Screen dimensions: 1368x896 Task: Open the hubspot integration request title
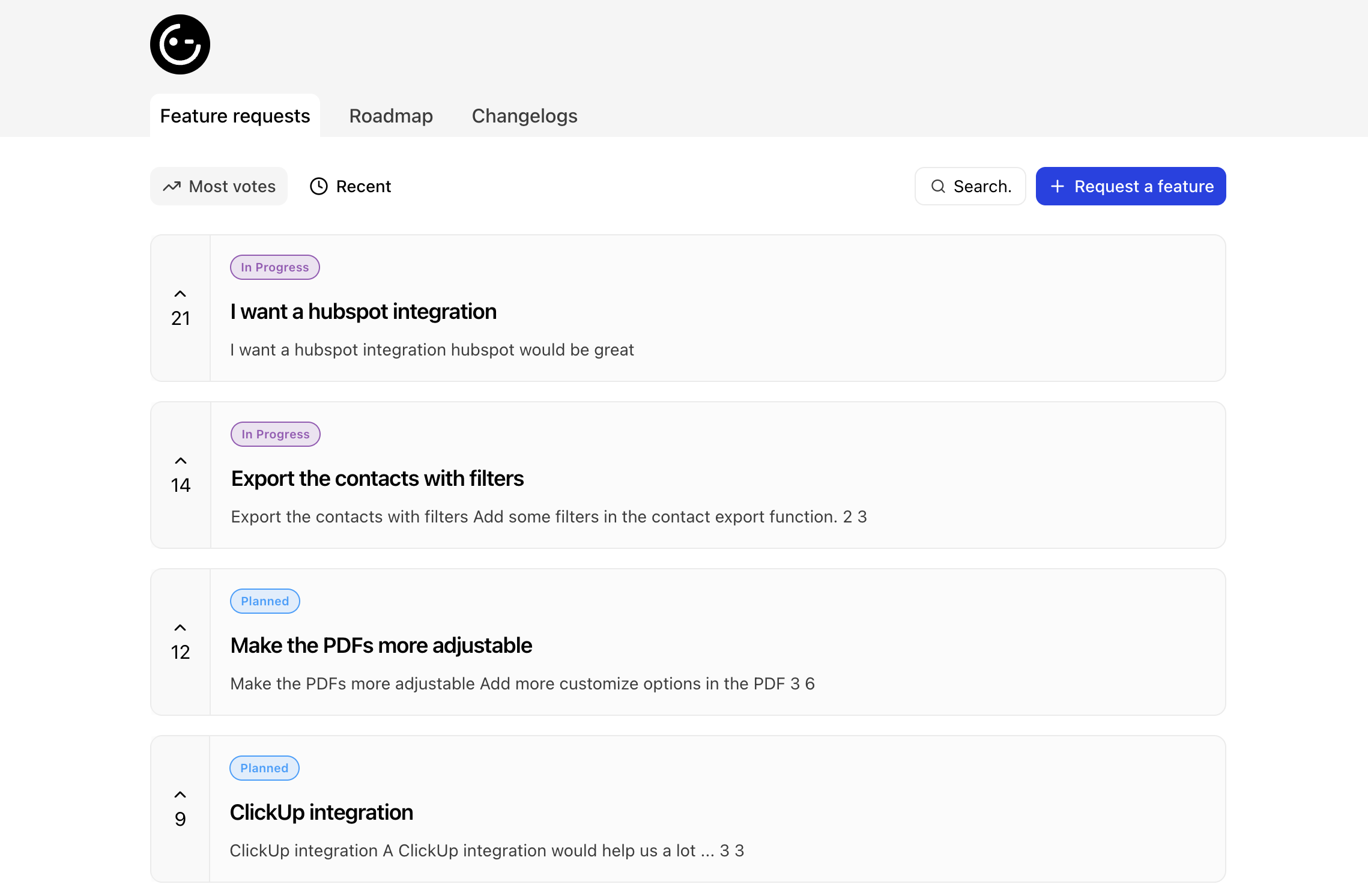(363, 312)
